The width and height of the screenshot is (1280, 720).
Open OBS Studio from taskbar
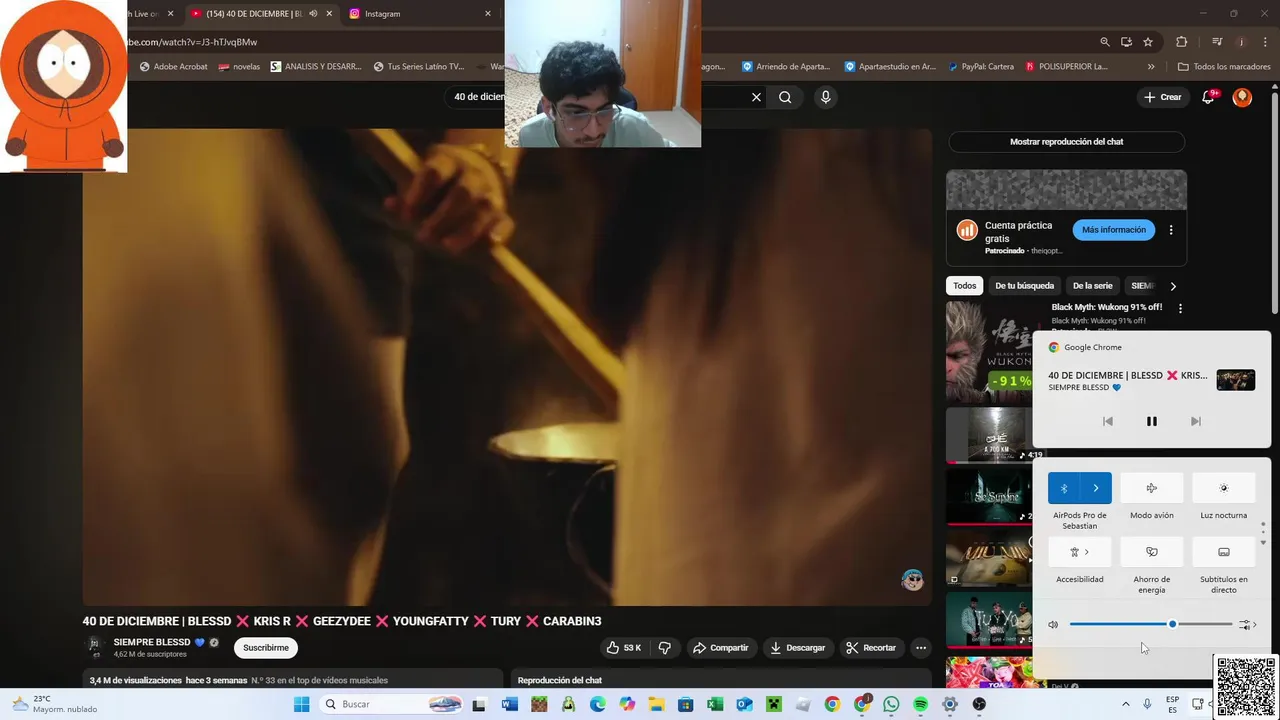(979, 704)
